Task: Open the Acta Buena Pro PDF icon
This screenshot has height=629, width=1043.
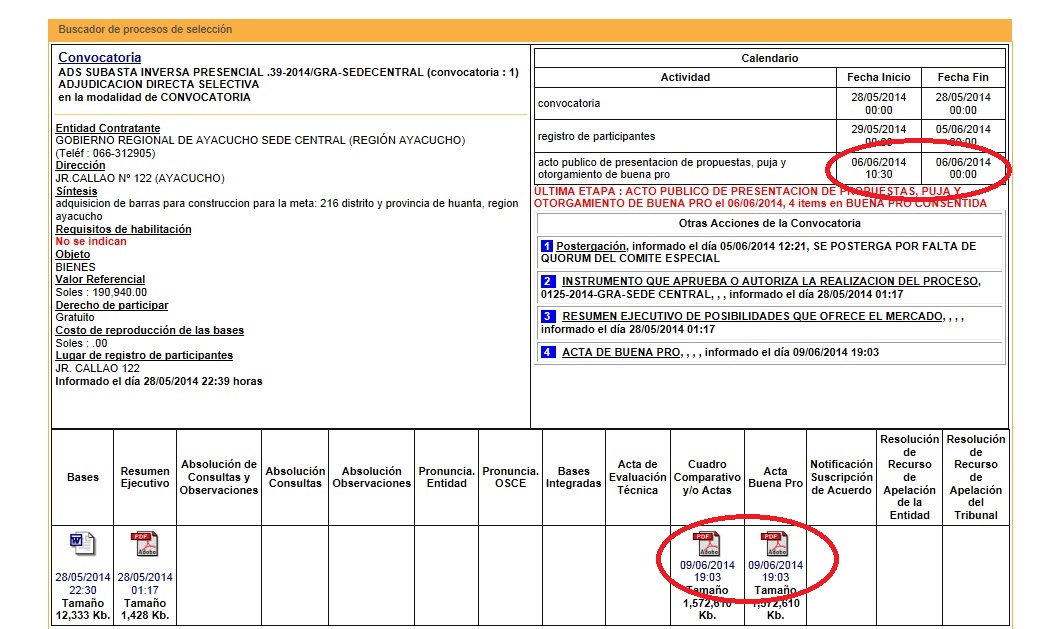Action: 775,544
